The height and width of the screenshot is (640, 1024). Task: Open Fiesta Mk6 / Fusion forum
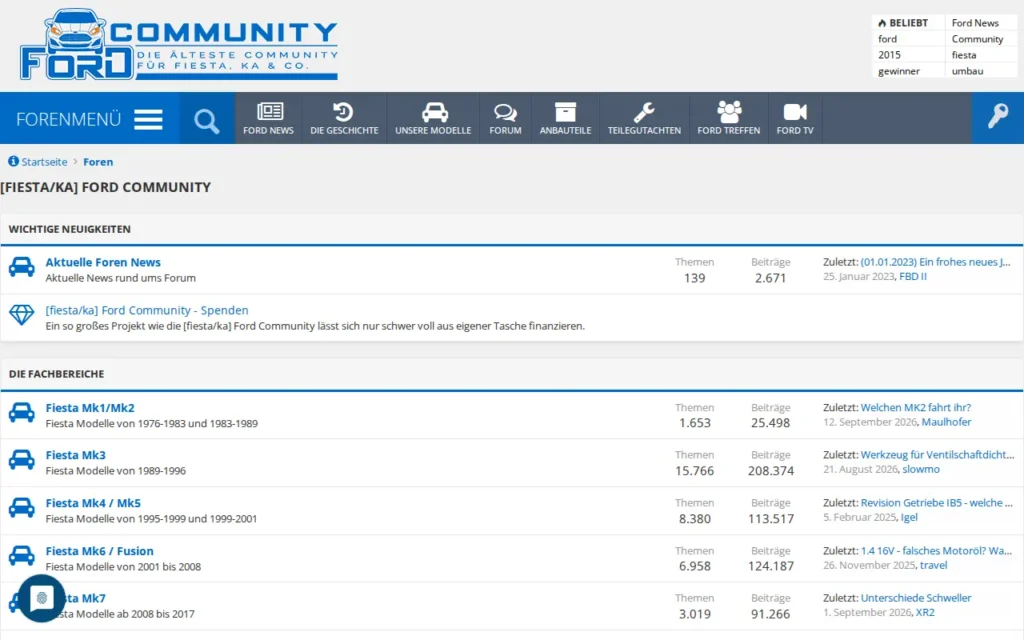99,551
